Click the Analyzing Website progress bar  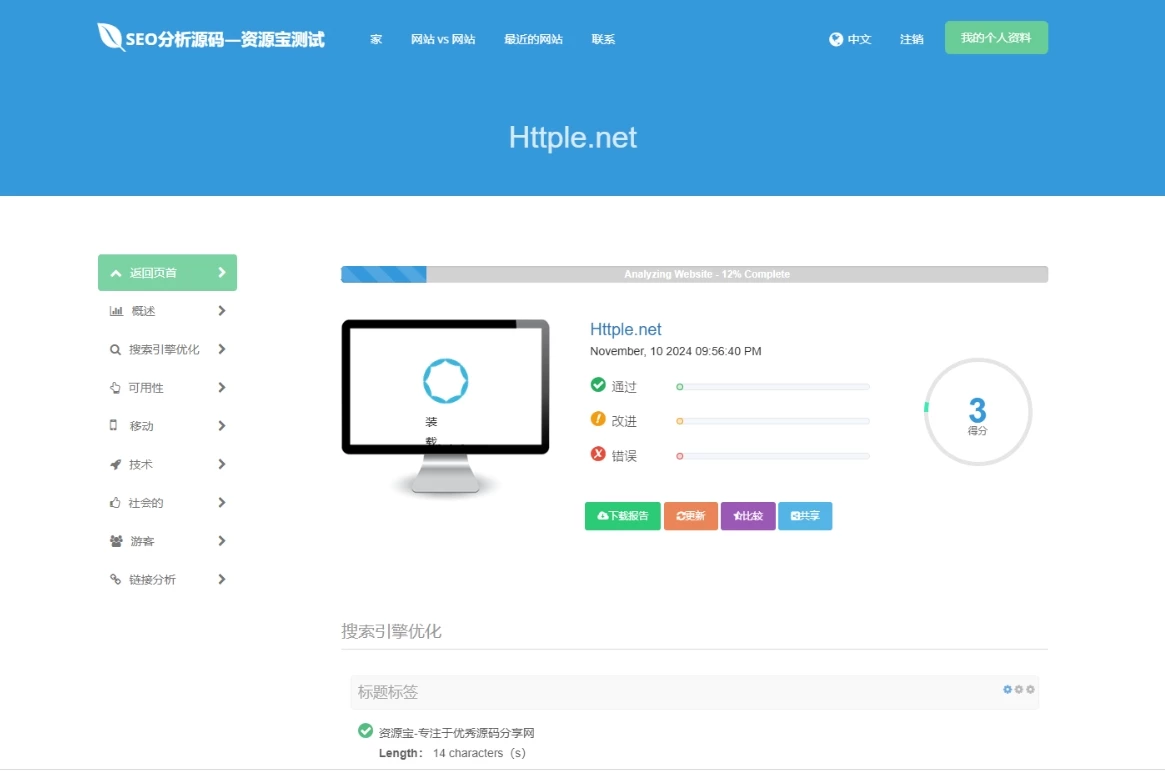coord(694,274)
